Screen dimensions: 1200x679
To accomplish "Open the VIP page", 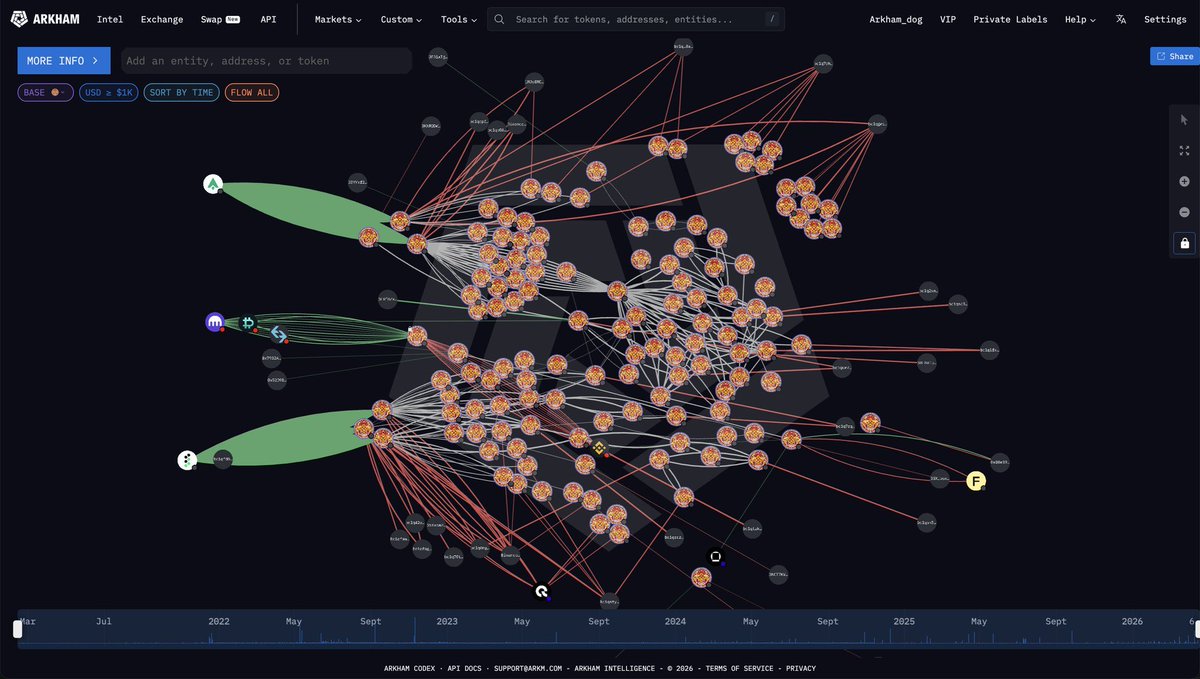I will click(948, 19).
